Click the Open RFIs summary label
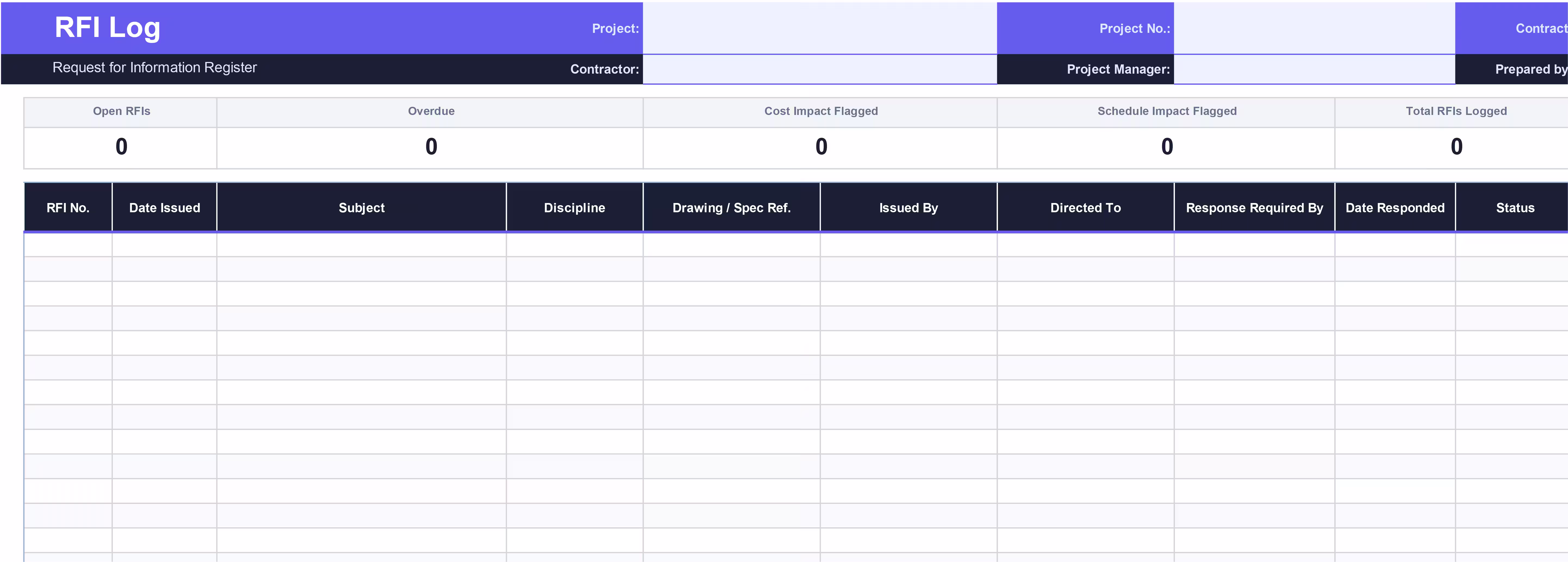 pyautogui.click(x=122, y=111)
